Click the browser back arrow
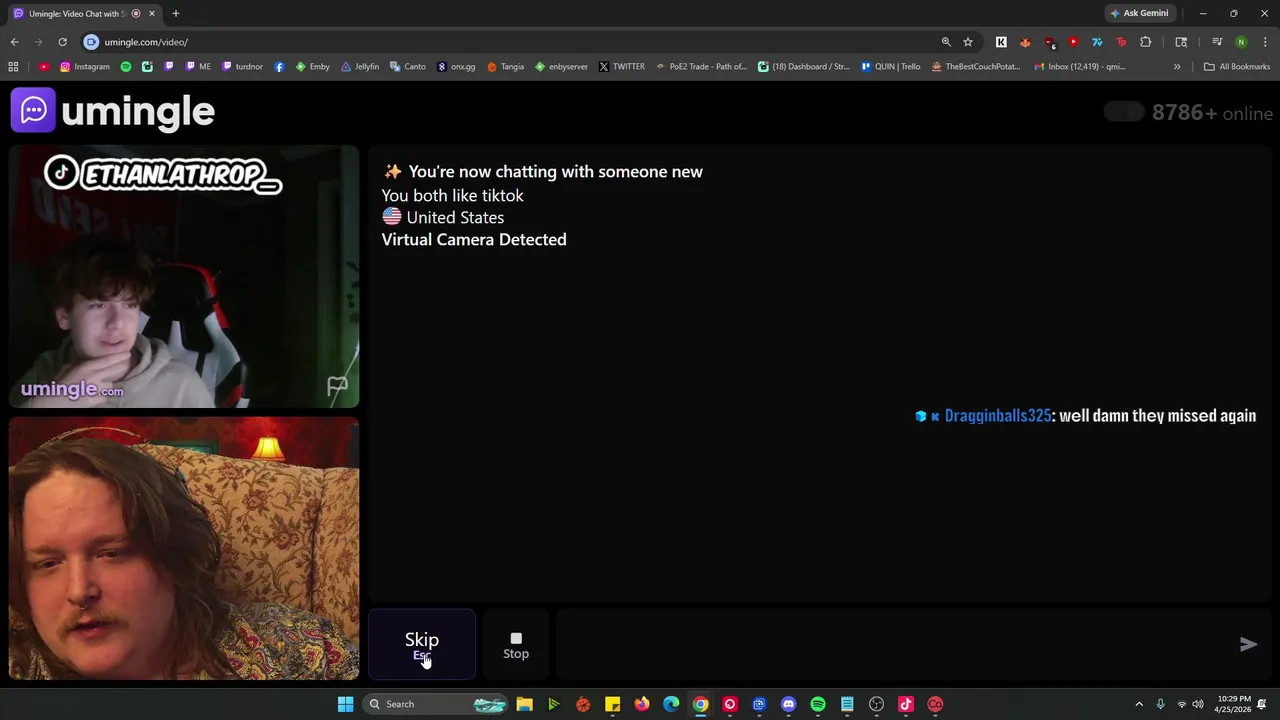 14,42
